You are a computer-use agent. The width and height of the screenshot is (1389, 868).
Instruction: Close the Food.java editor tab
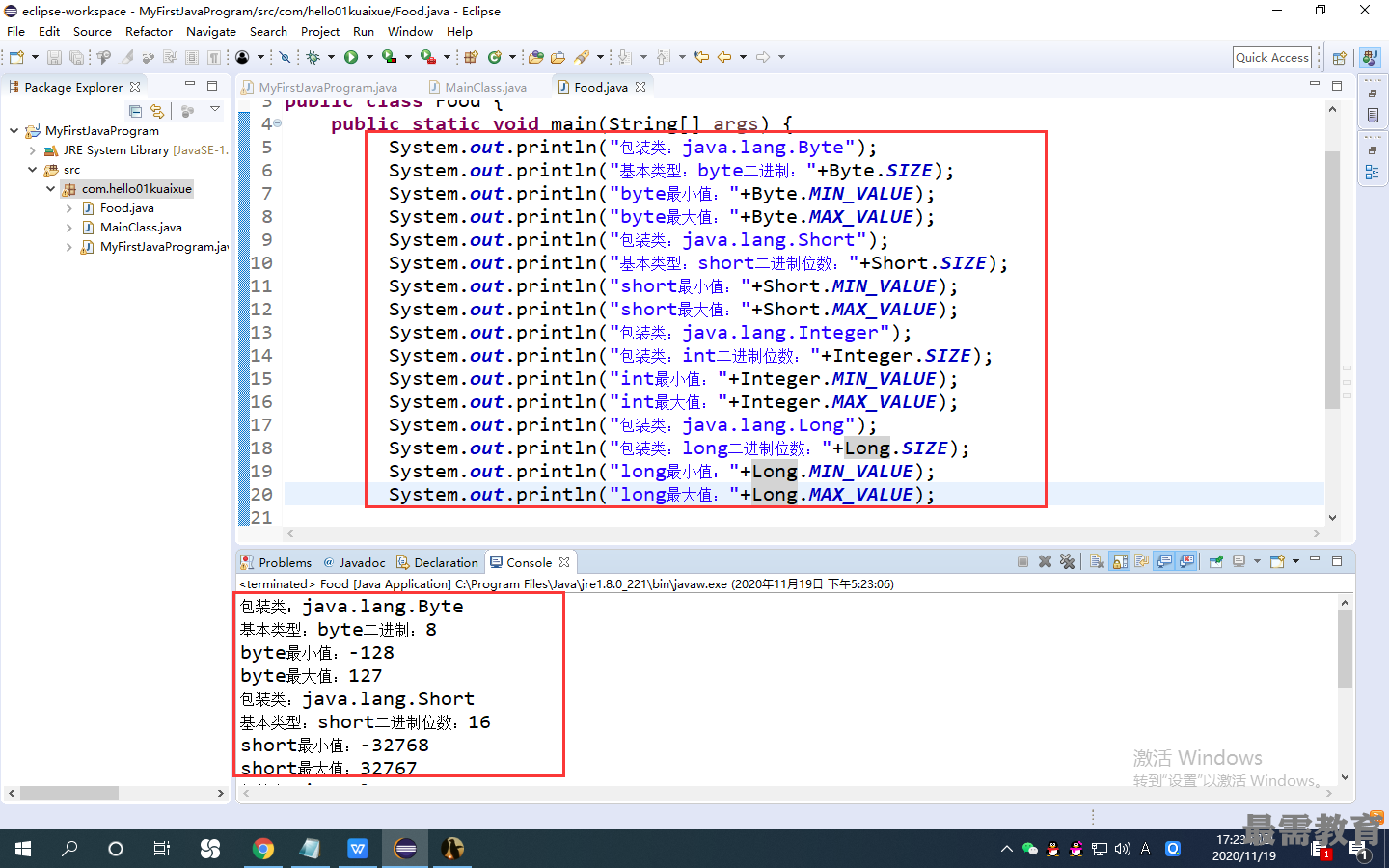[640, 87]
